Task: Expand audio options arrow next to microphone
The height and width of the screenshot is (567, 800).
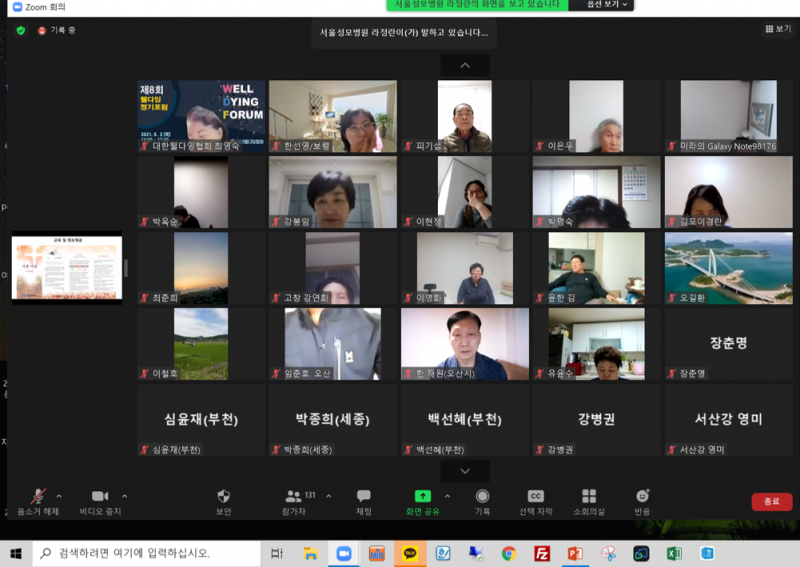Action: coord(59,496)
